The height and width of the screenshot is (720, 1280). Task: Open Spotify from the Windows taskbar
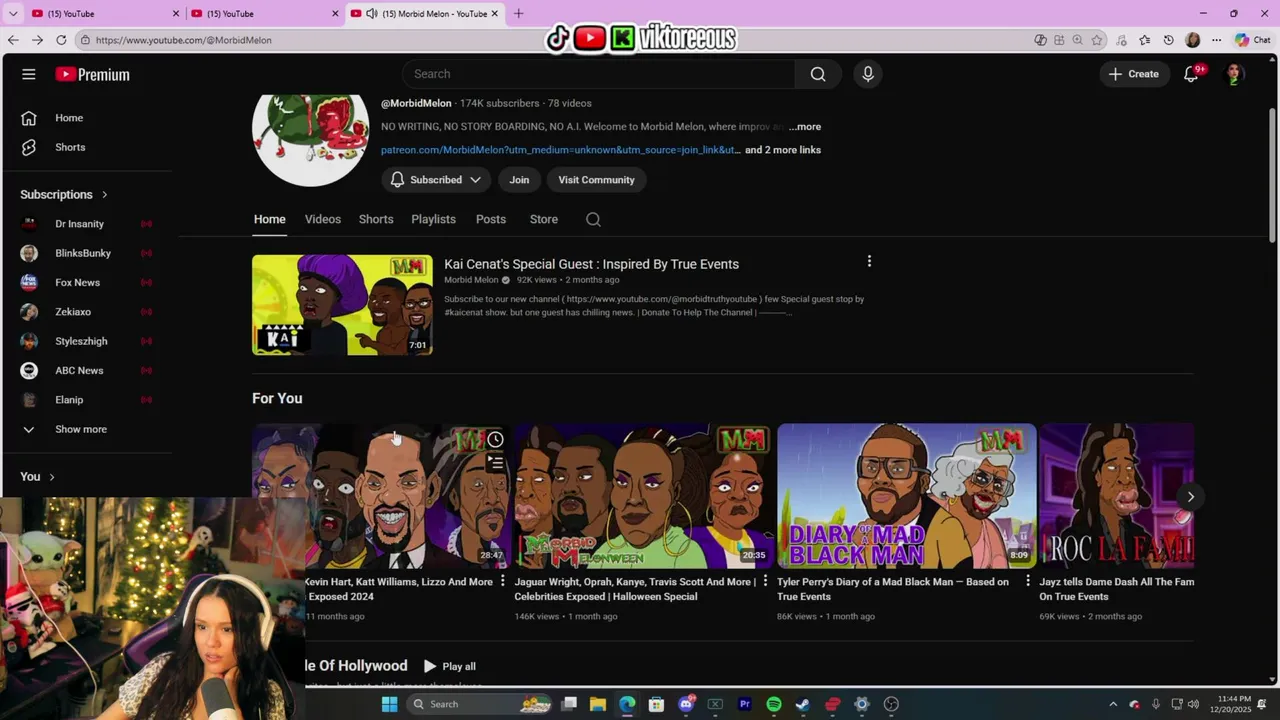pyautogui.click(x=774, y=704)
